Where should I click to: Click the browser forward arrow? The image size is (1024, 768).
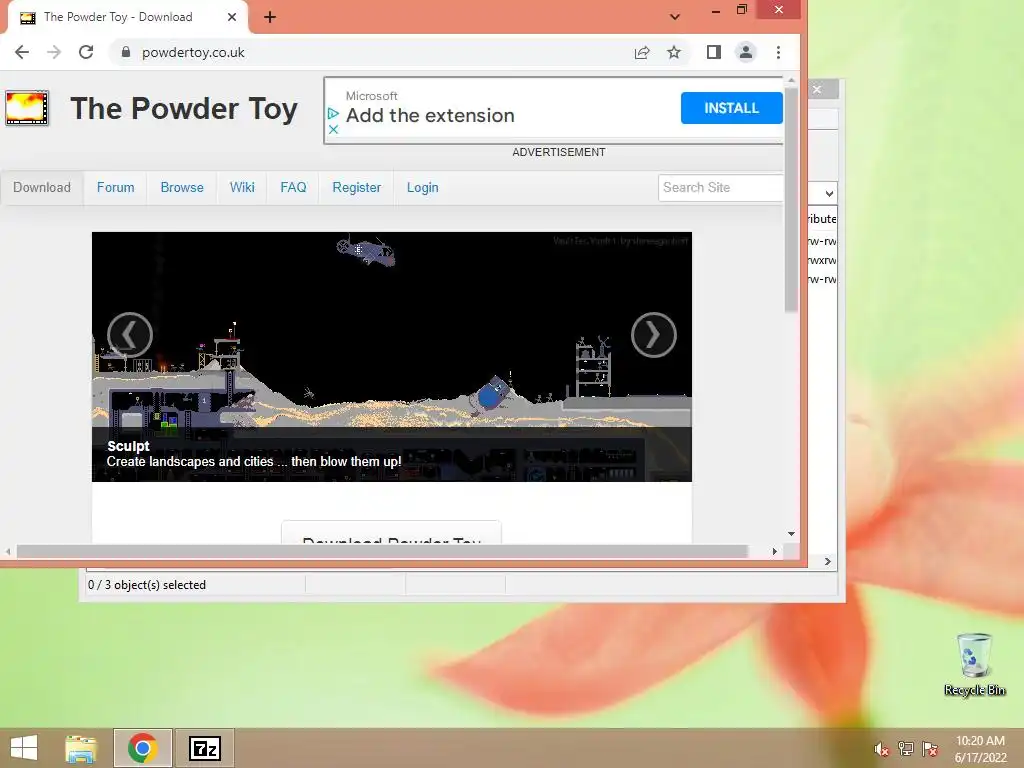[54, 52]
